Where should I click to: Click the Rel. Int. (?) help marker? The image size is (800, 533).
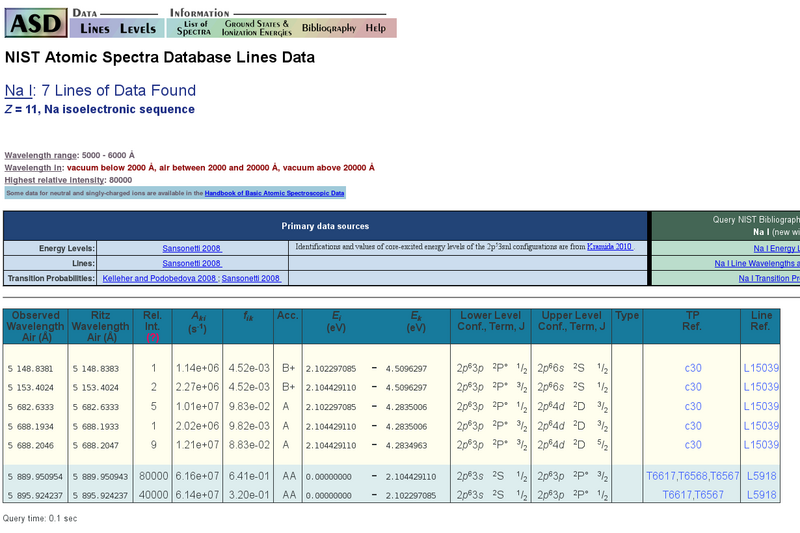click(152, 338)
